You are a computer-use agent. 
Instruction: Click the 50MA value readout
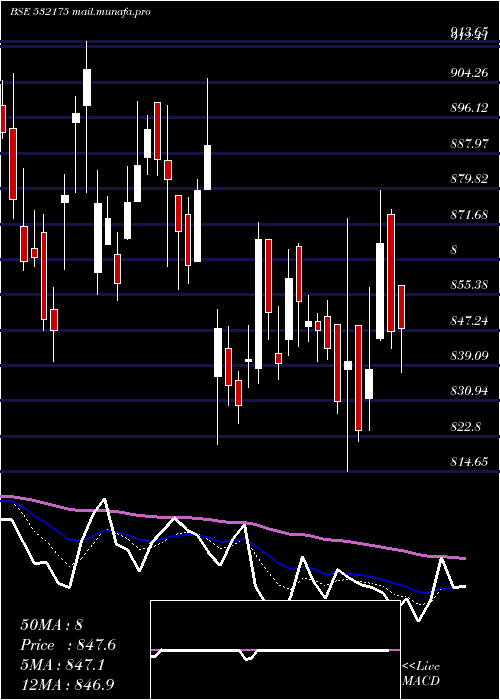click(x=51, y=625)
